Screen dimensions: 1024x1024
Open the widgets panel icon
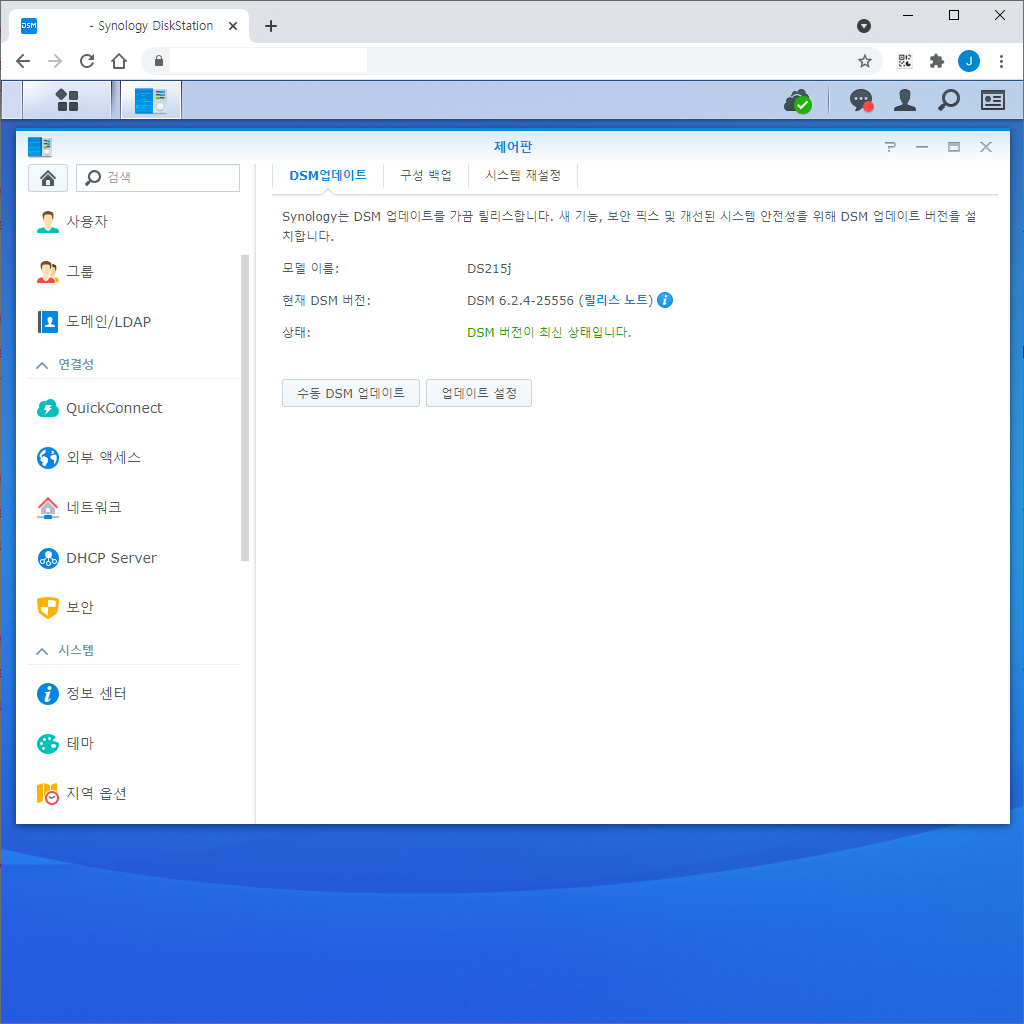click(992, 100)
